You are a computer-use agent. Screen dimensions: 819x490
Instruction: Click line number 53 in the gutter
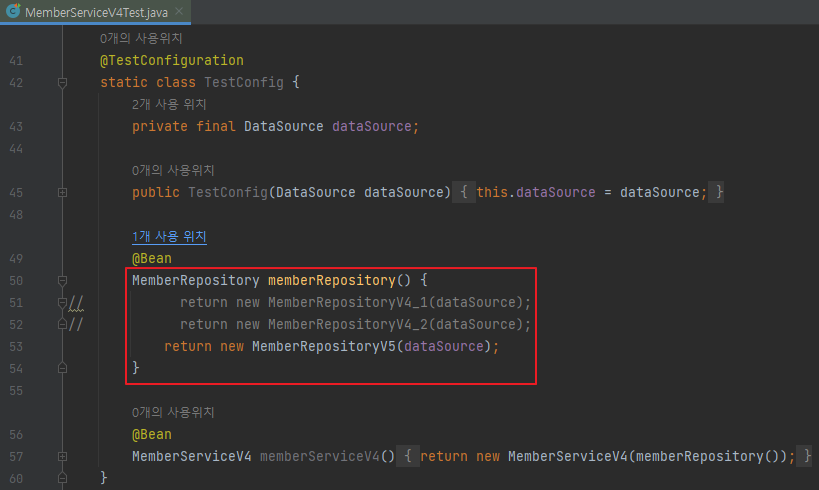tap(16, 347)
